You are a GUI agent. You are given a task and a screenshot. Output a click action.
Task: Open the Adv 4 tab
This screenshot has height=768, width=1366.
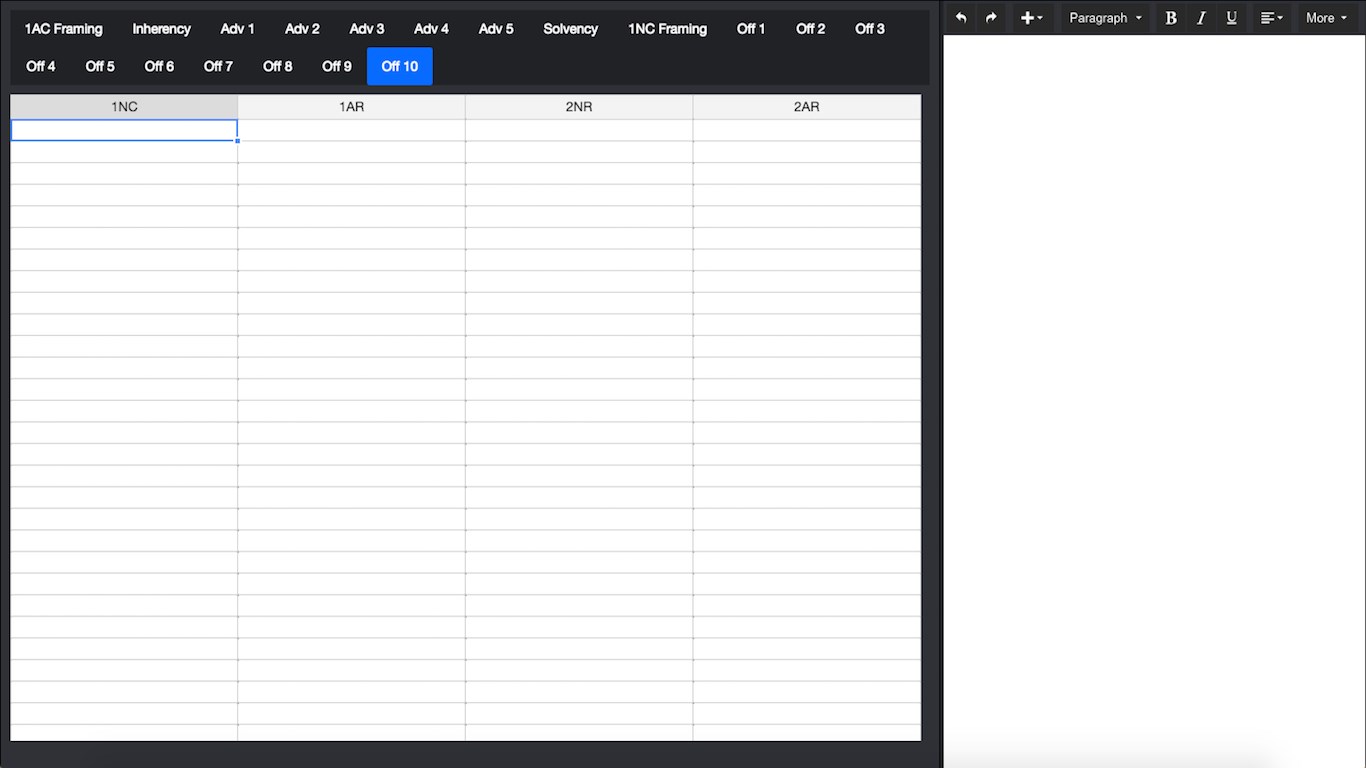pyautogui.click(x=431, y=29)
